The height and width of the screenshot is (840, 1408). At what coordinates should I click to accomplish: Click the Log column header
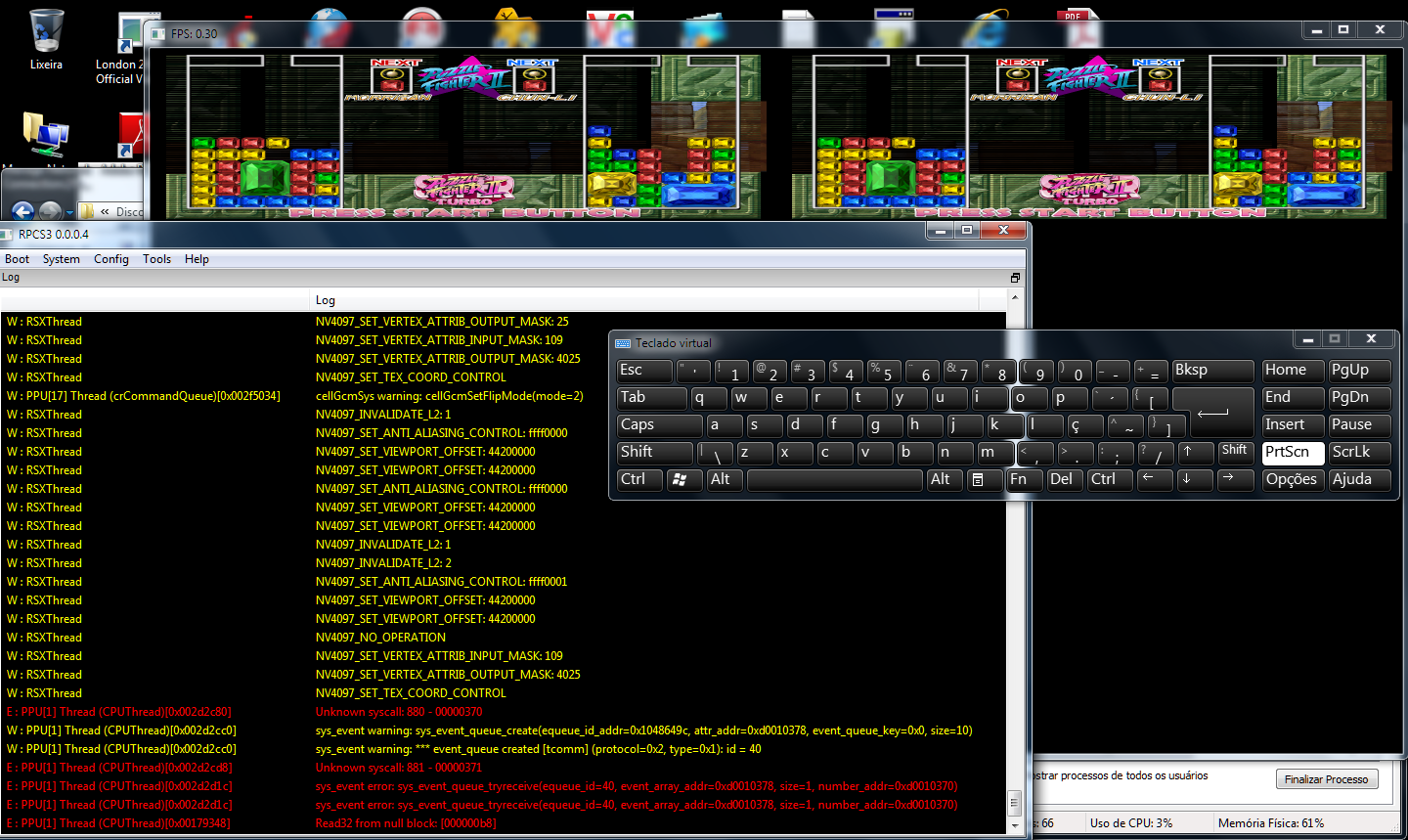click(x=645, y=300)
